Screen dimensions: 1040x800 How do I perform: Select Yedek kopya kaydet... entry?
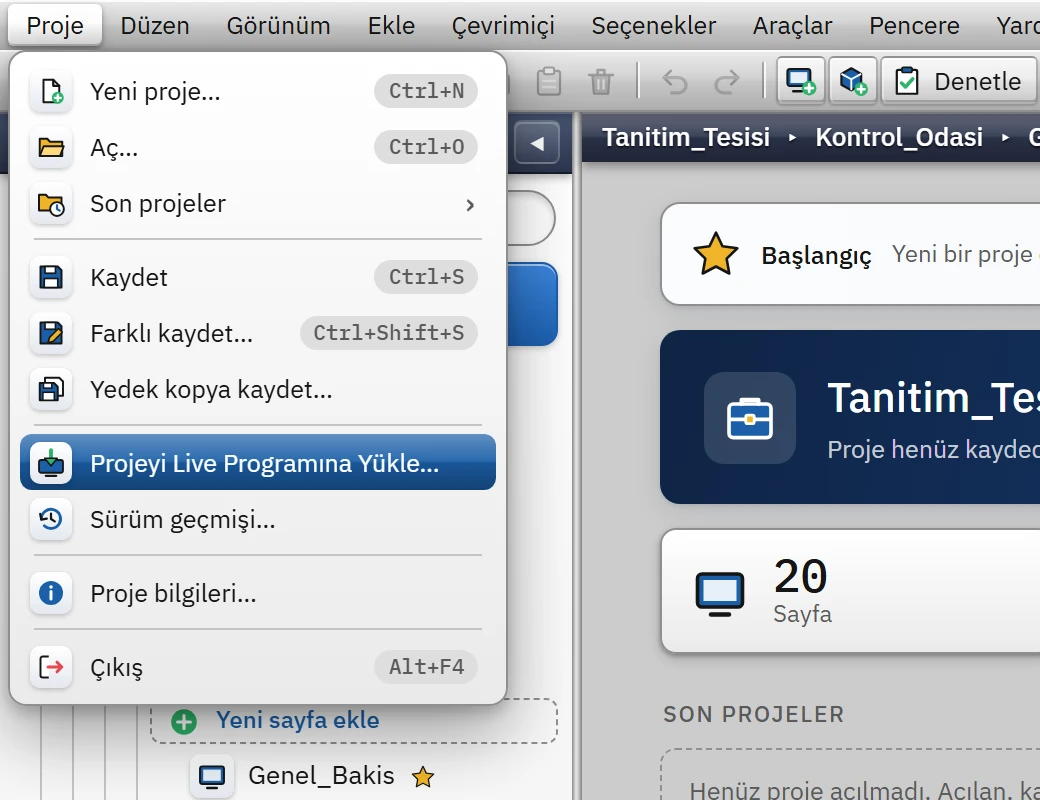258,389
